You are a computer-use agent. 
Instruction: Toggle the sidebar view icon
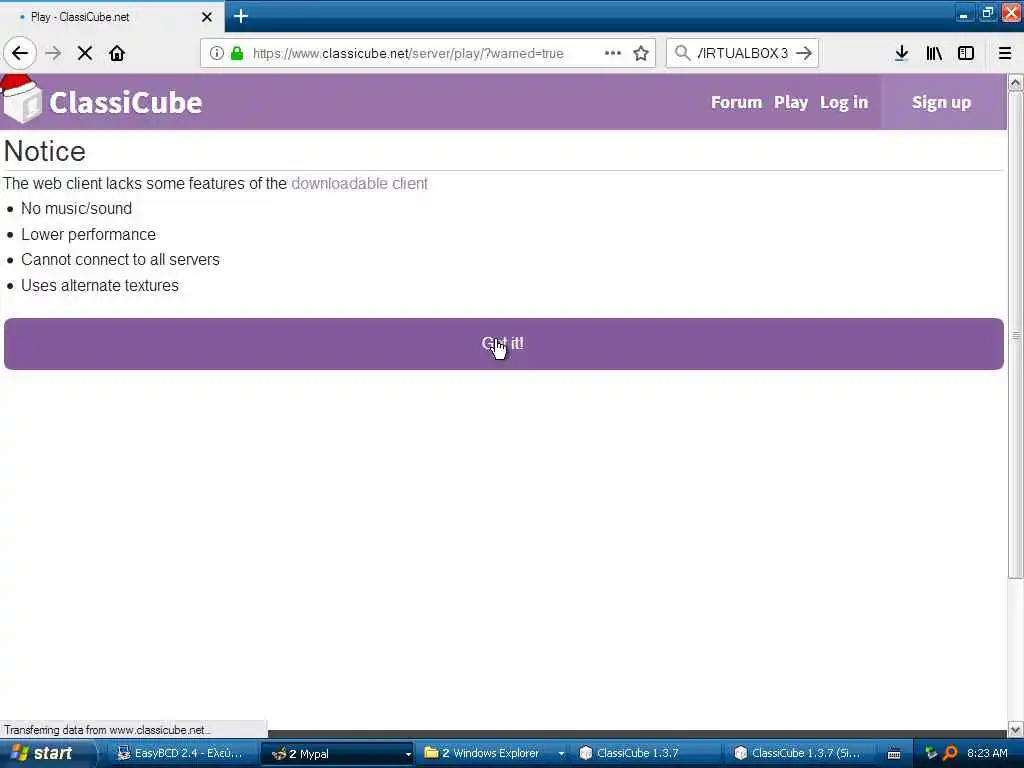tap(966, 54)
